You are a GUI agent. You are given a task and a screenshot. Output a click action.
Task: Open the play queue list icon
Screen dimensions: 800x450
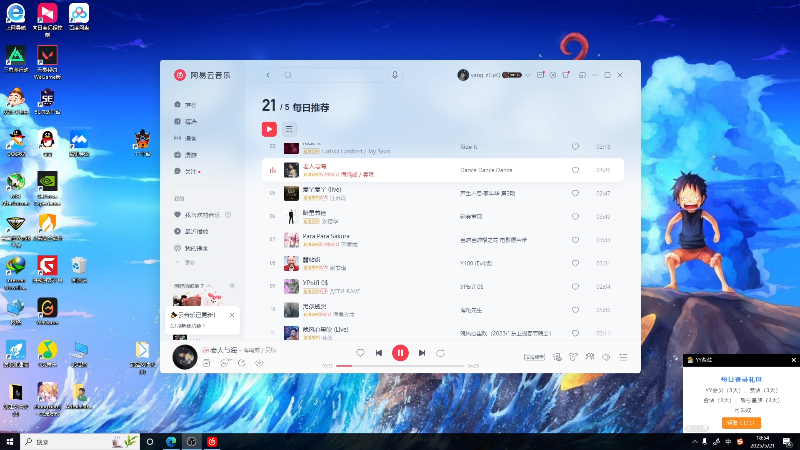click(x=623, y=357)
